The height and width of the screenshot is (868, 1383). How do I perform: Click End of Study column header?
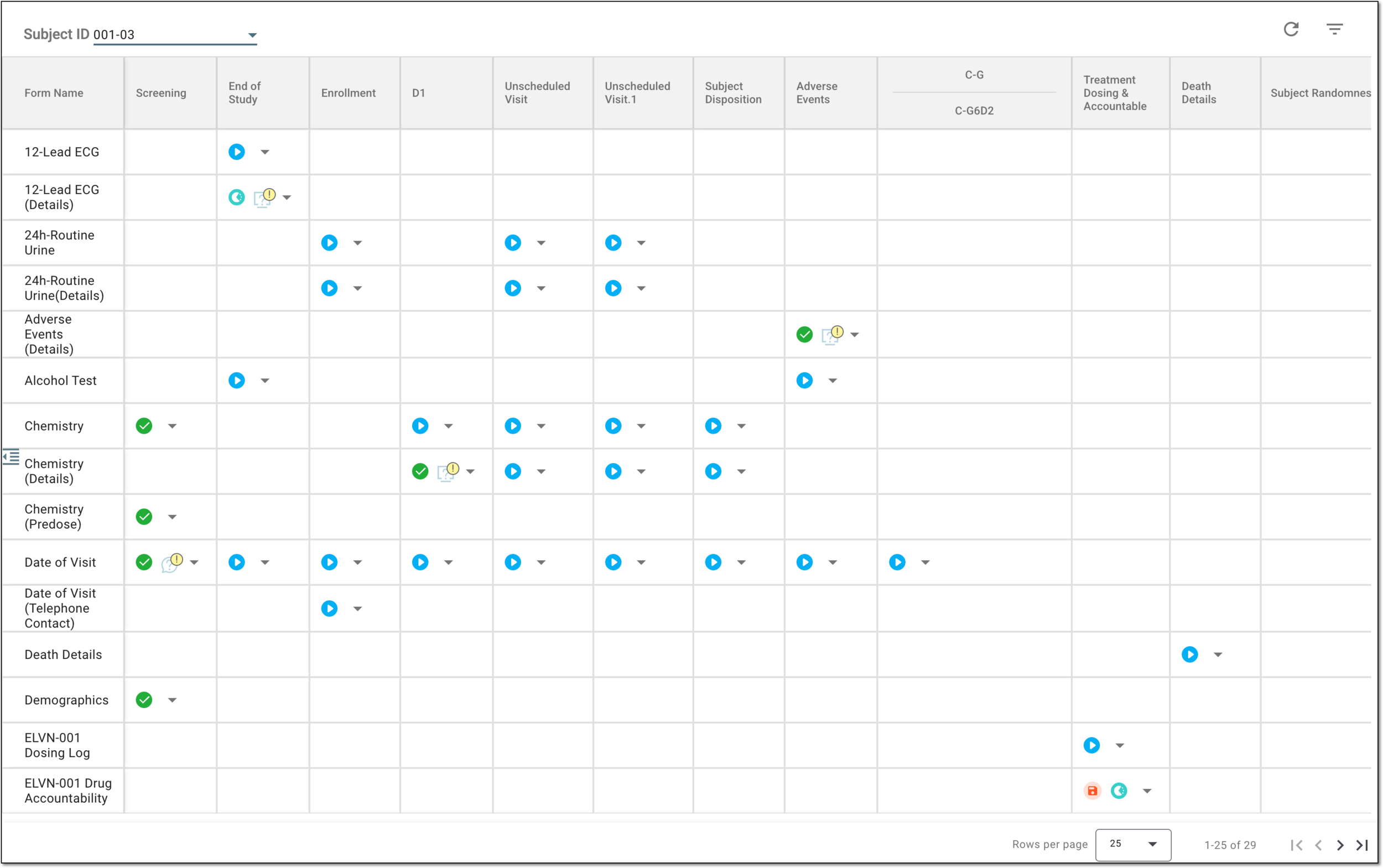click(x=245, y=93)
